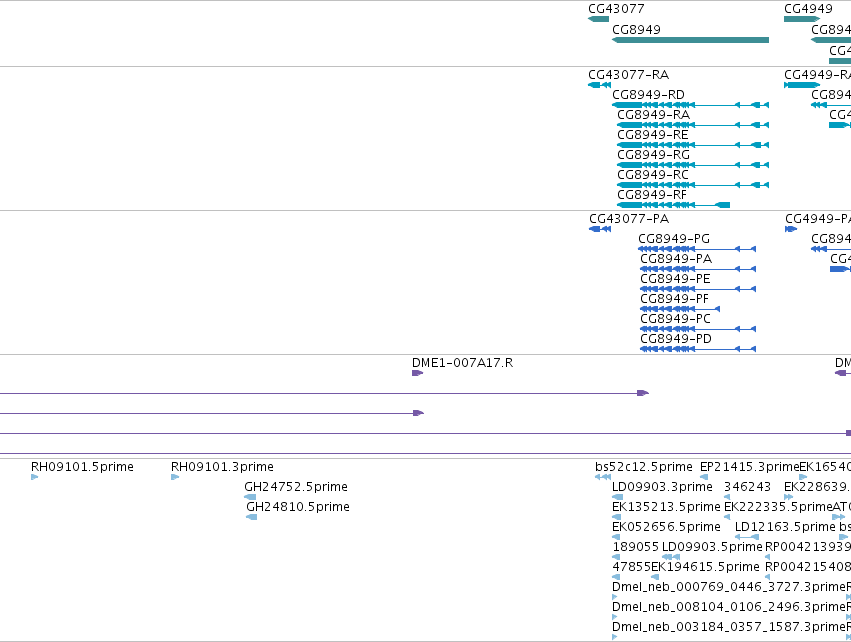This screenshot has width=851, height=642.
Task: Open the CG8949-RD transcript label
Action: pos(649,95)
